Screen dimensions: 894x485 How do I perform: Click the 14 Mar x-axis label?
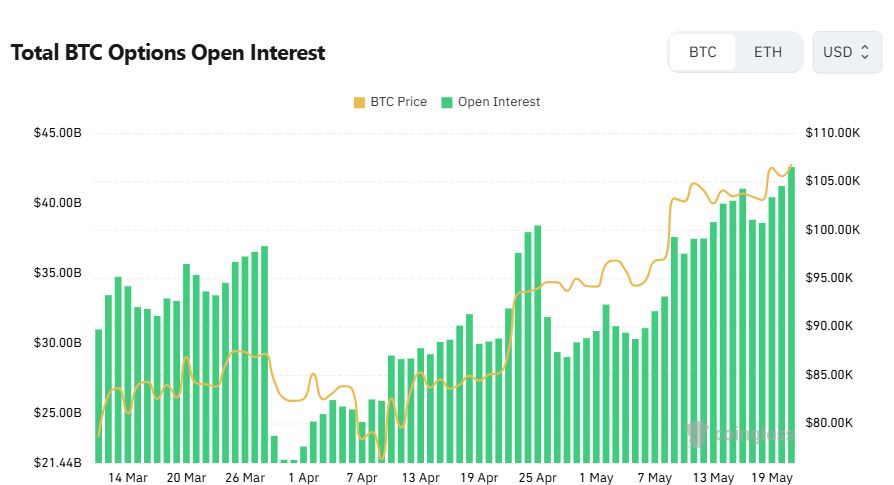[128, 478]
